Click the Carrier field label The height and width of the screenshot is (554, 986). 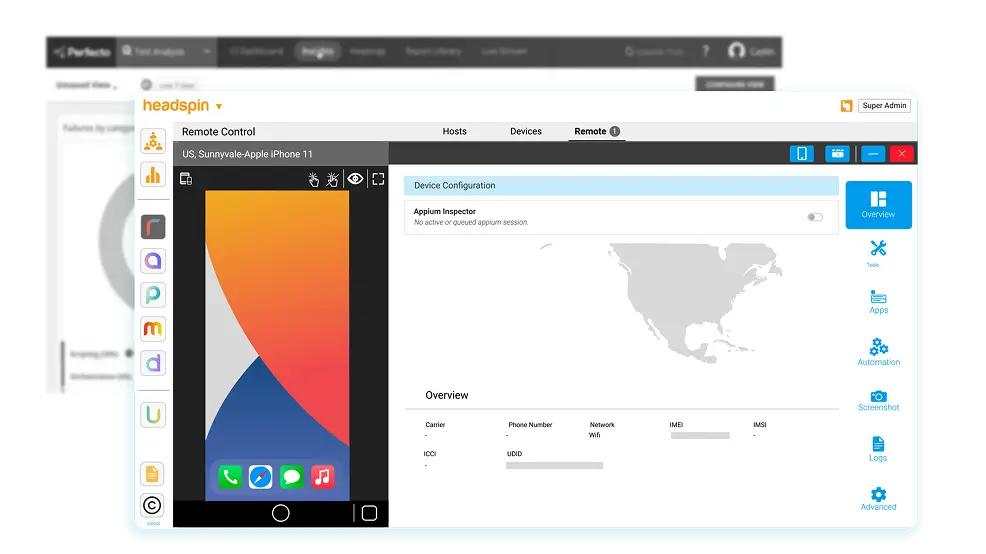point(435,424)
